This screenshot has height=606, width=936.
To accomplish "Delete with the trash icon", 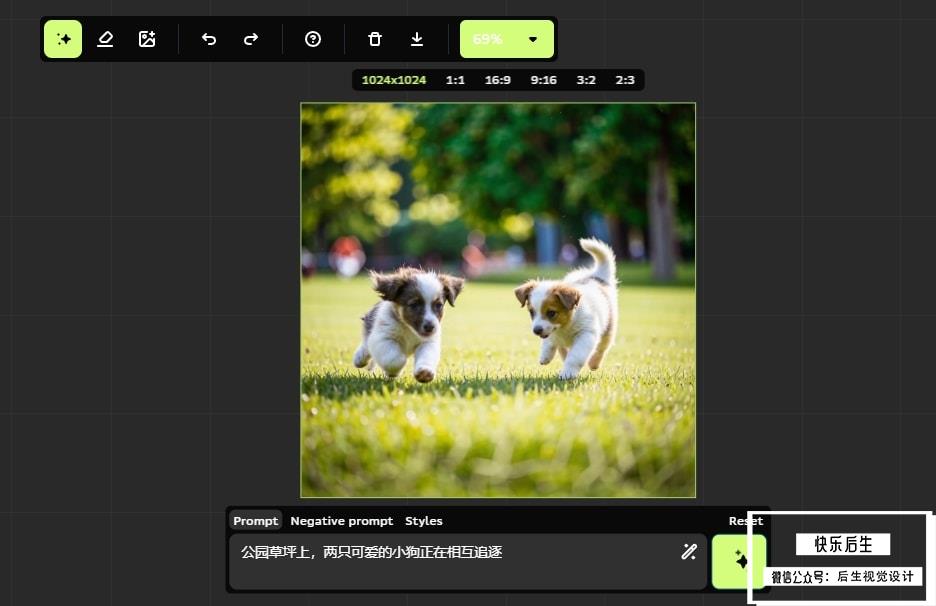I will [374, 39].
